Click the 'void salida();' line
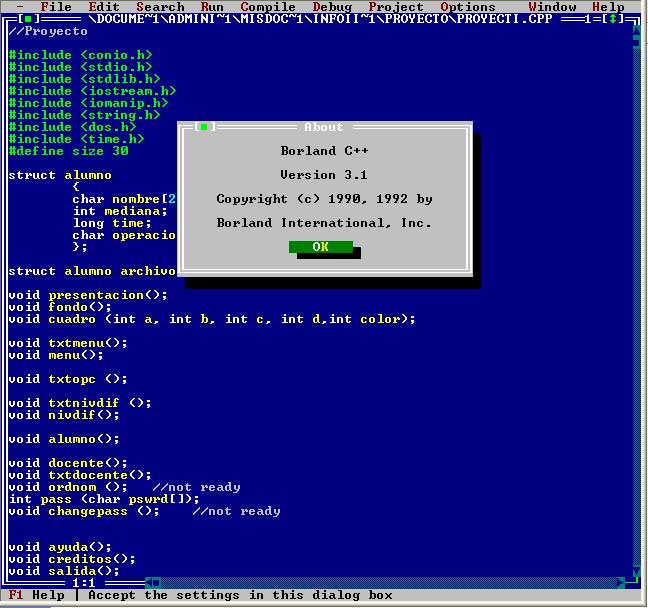The width and height of the screenshot is (648, 608). coord(64,571)
